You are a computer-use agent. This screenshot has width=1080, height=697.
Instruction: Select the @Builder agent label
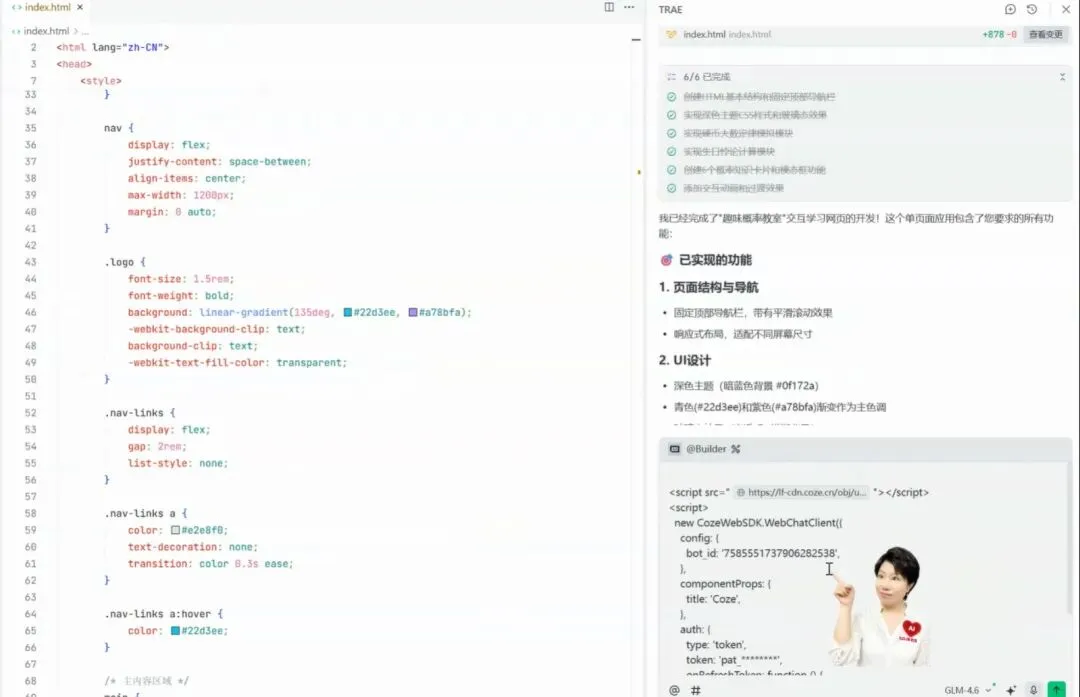click(x=706, y=449)
